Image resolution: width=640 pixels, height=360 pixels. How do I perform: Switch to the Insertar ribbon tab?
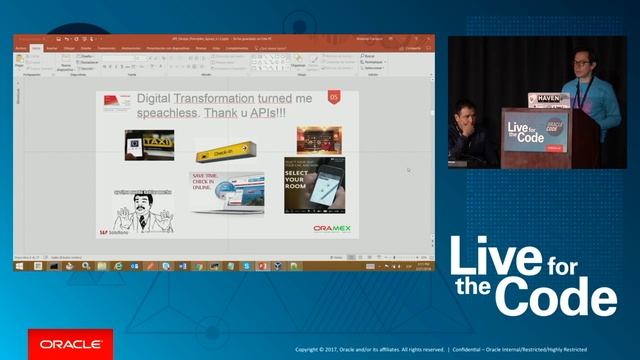(52, 48)
